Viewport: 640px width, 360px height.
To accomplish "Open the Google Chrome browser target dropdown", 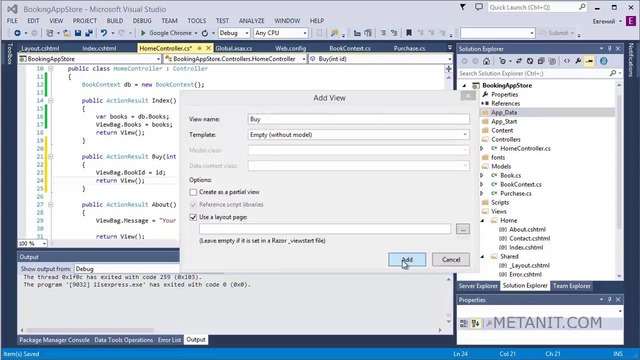I will pyautogui.click(x=196, y=33).
